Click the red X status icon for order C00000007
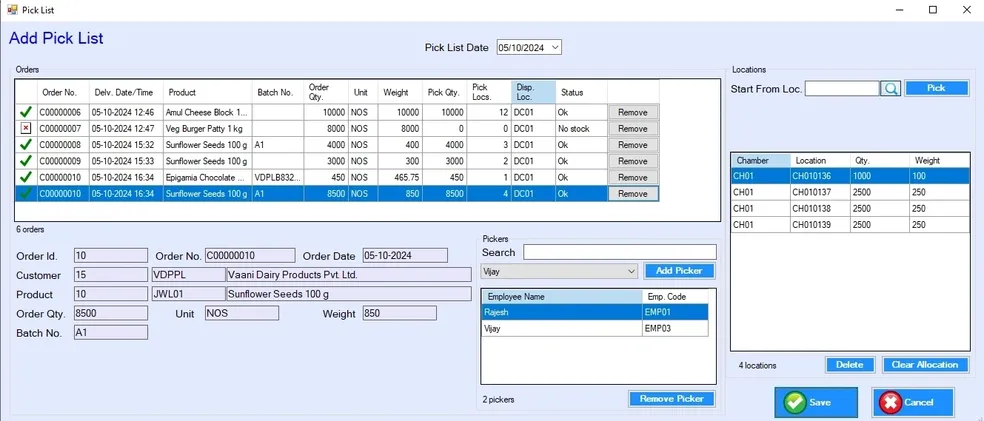Screen dimensions: 984x421 [26, 129]
